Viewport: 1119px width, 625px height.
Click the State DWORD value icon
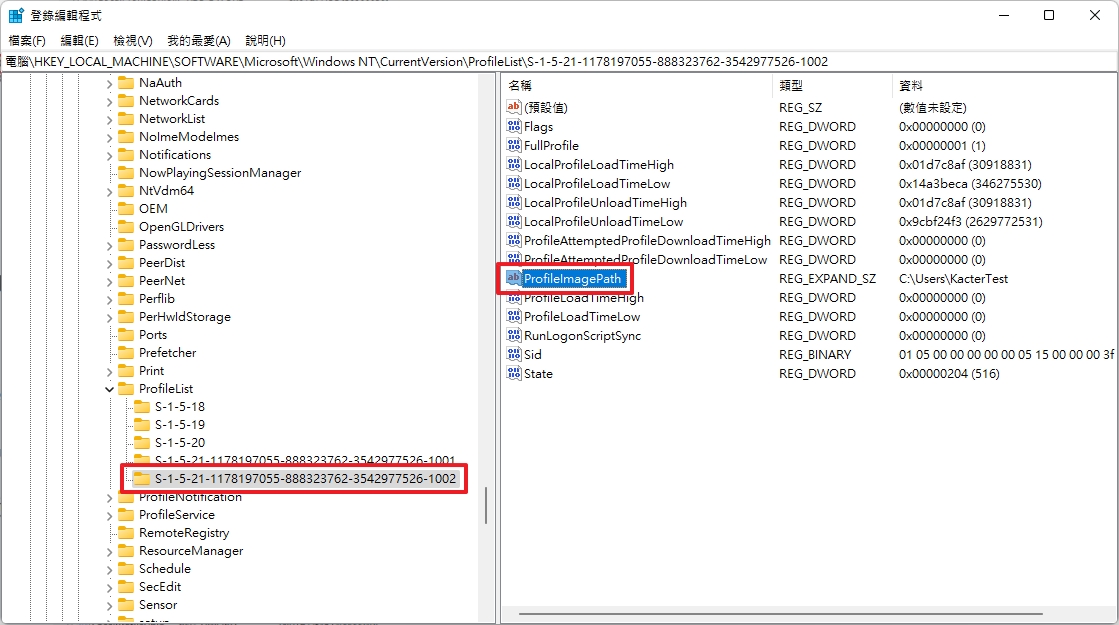coord(515,374)
